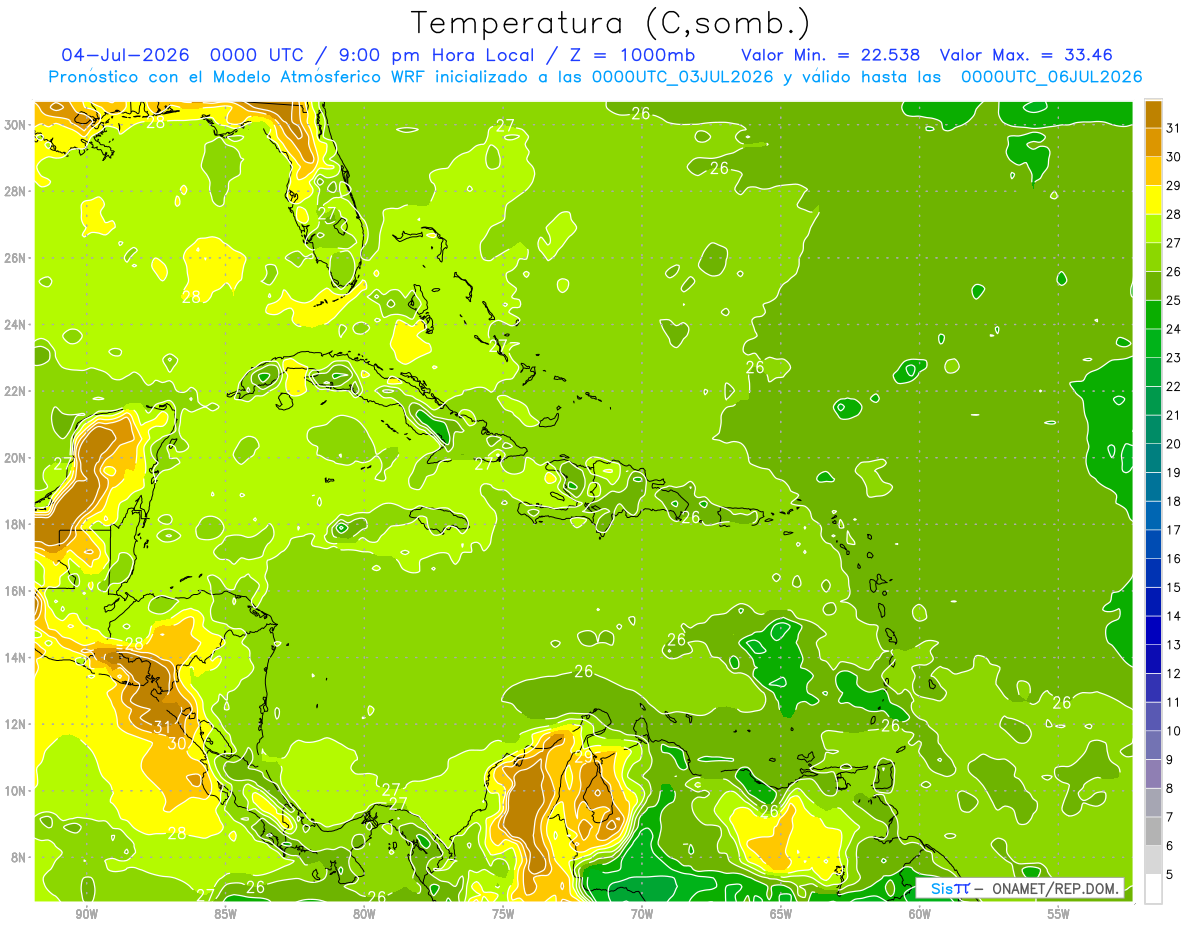
Task: Click the '85W' longitude axis label
Action: click(225, 915)
